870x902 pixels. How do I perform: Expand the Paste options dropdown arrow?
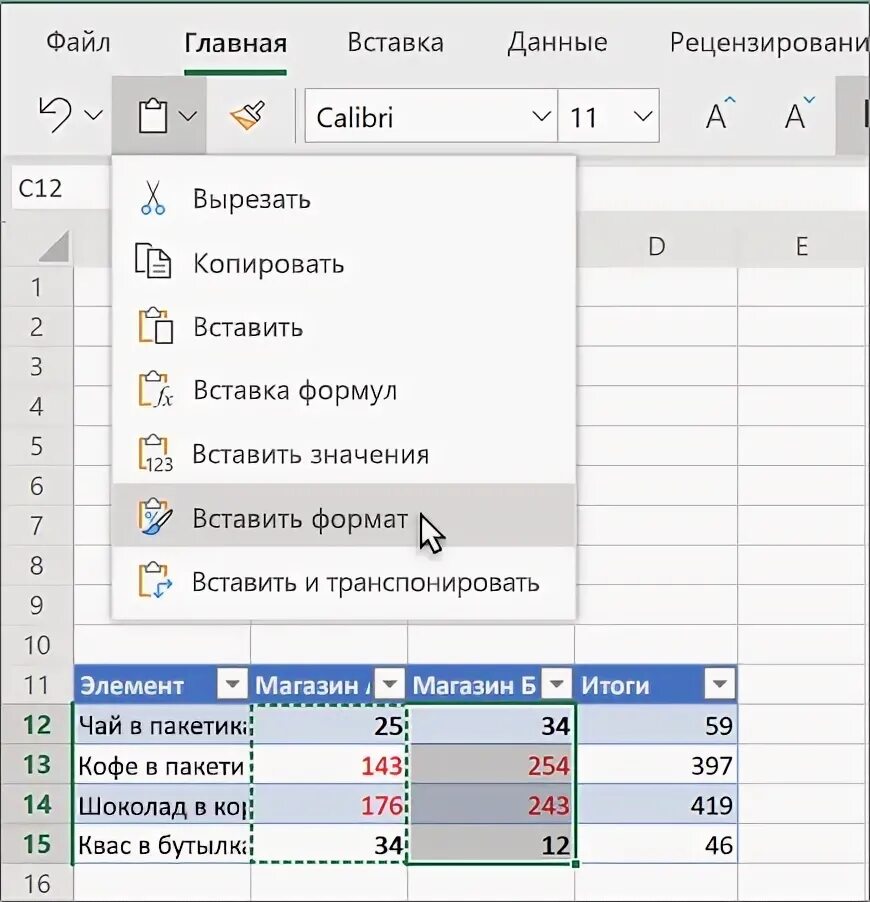[188, 116]
